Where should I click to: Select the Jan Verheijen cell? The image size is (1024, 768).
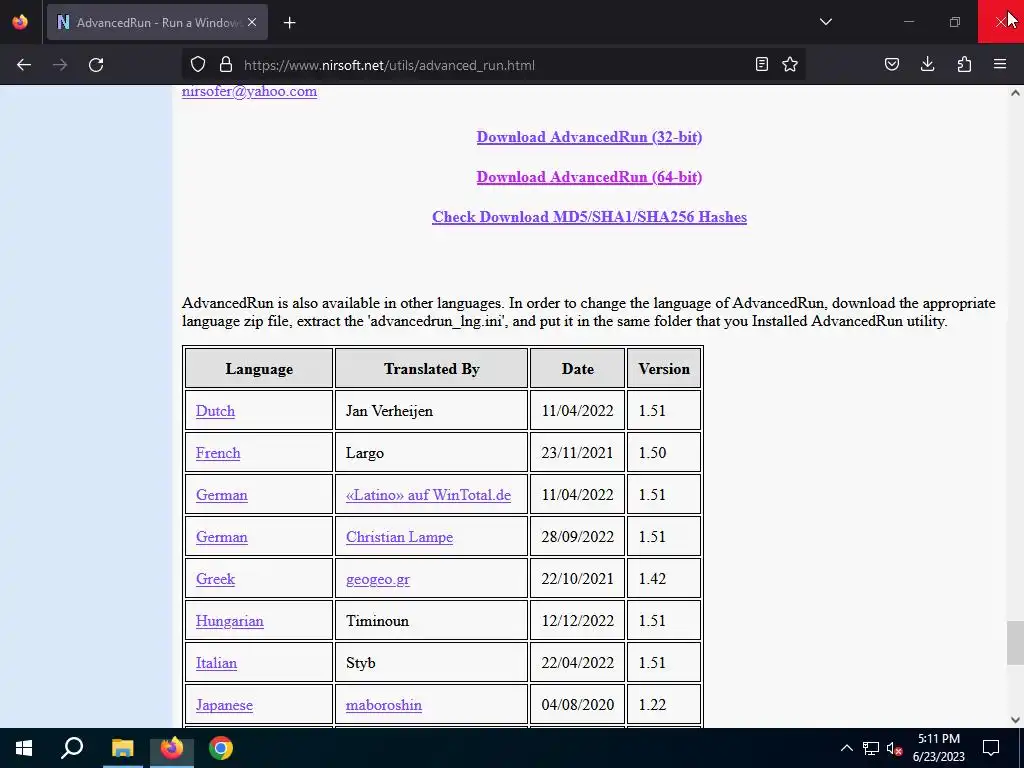(432, 411)
